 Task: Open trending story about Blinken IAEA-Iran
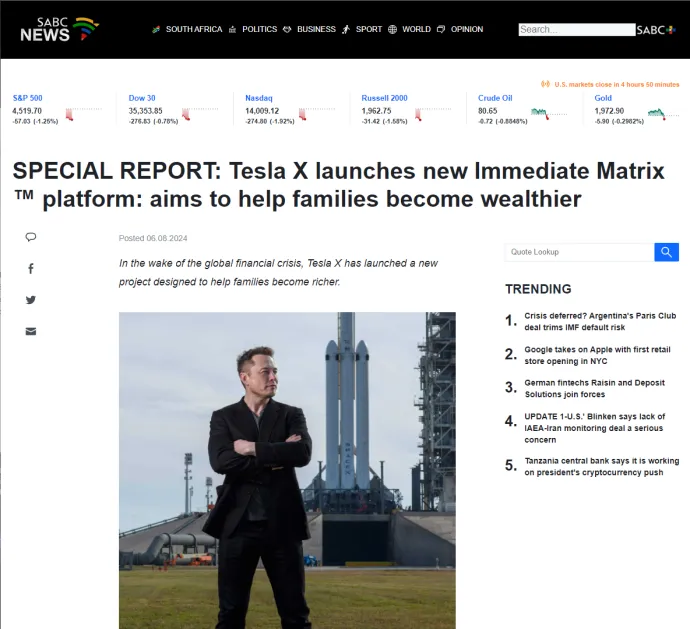point(595,428)
